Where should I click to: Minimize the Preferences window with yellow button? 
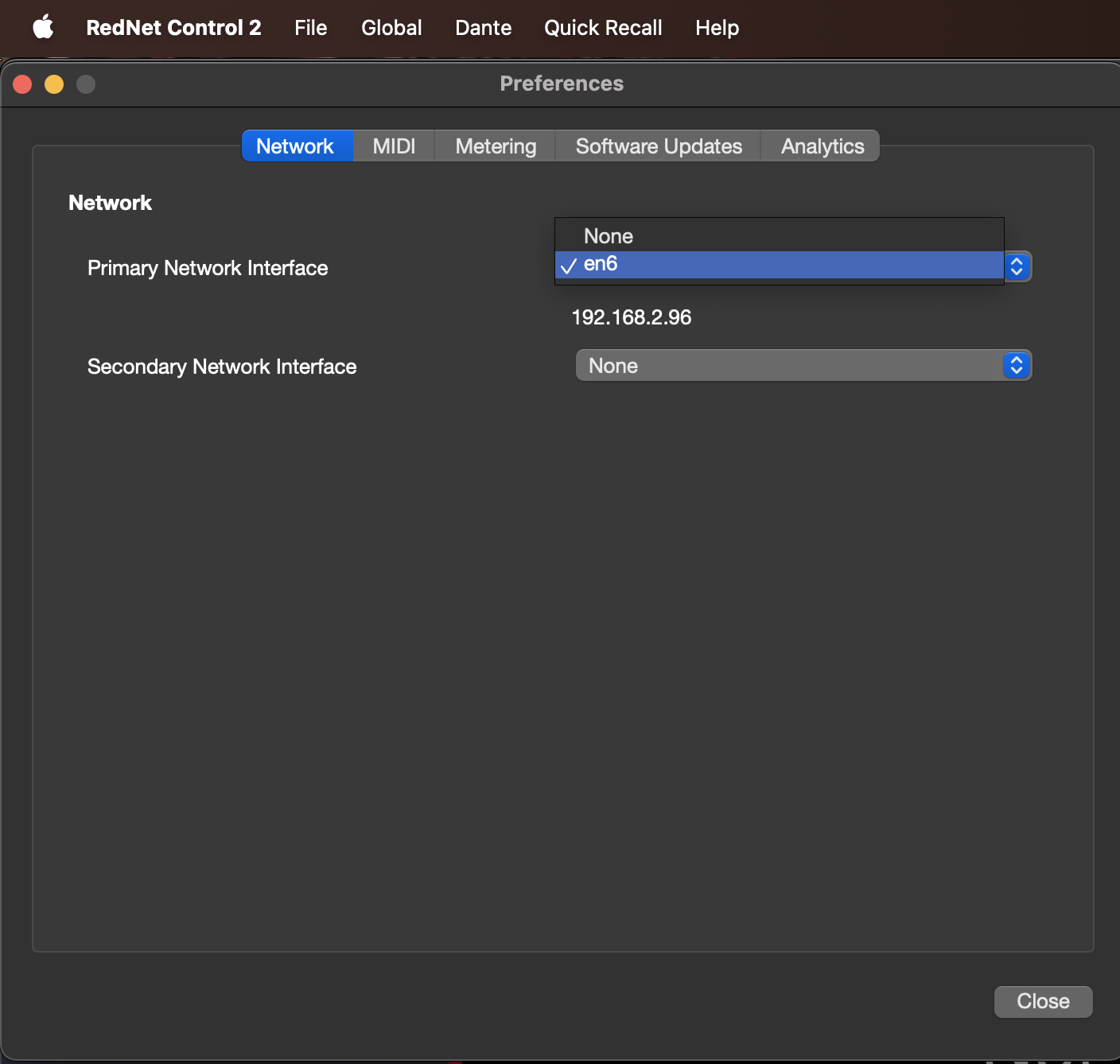click(54, 84)
